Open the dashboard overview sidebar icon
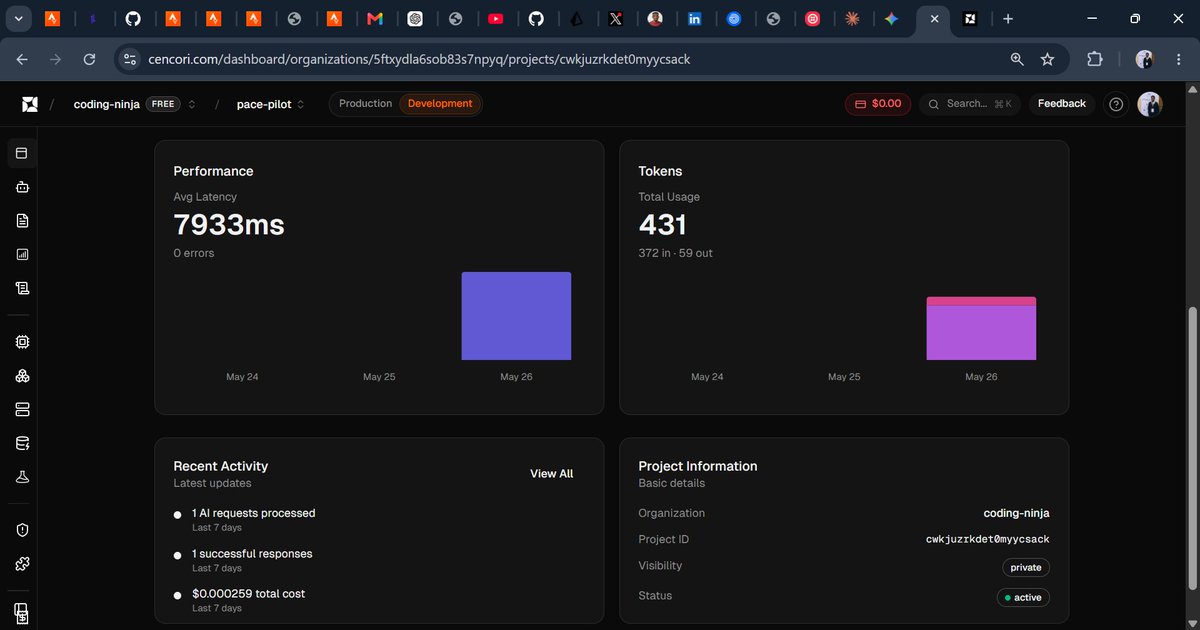This screenshot has width=1200, height=630. [22, 153]
